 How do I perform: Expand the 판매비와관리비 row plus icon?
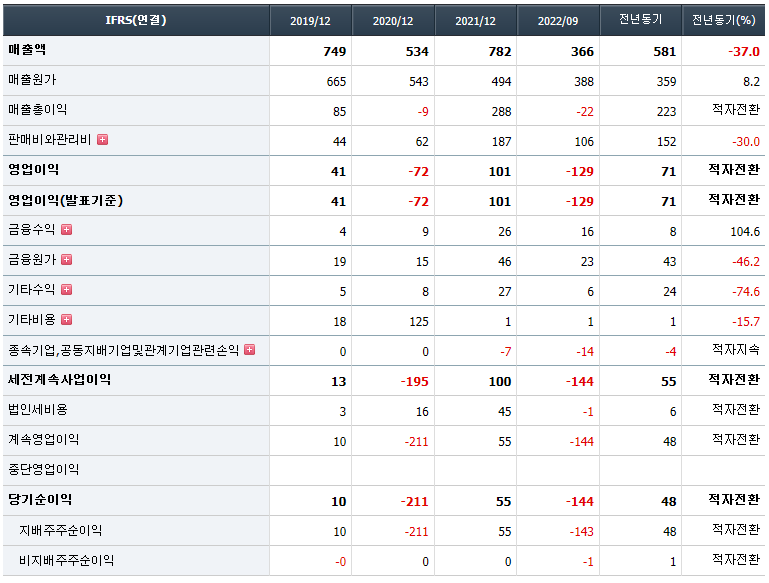103,140
